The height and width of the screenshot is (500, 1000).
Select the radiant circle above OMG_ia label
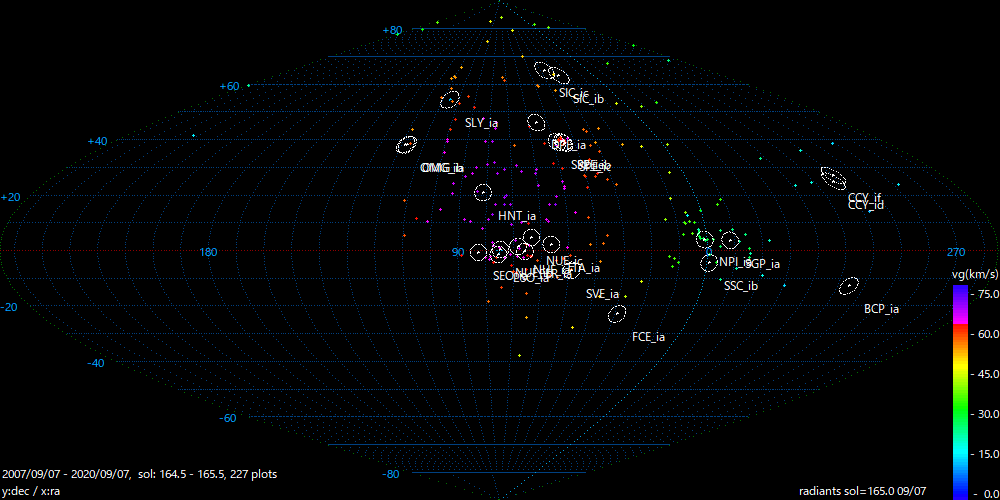[x=407, y=144]
